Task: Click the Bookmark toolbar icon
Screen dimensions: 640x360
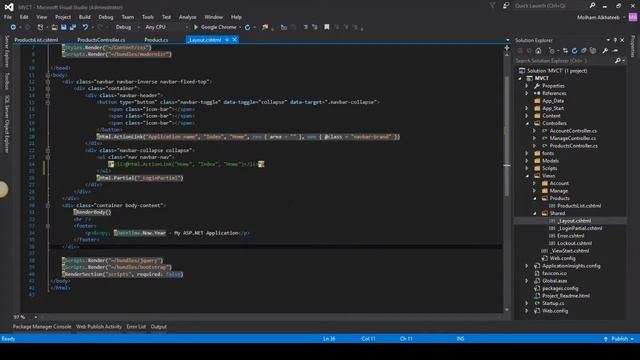Action: click(x=327, y=27)
